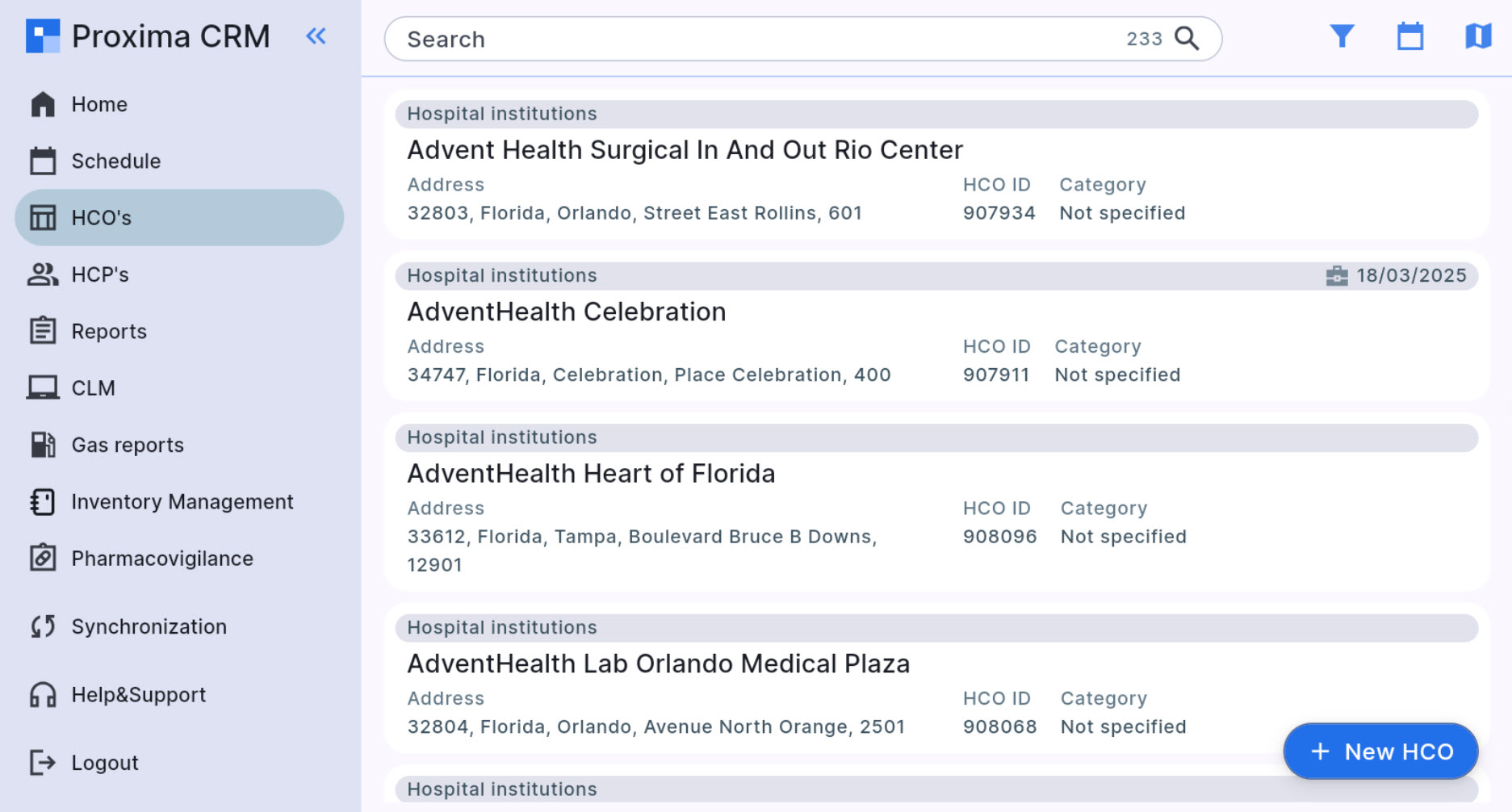Select the Reports sidebar icon
The width and height of the screenshot is (1512, 812).
coord(43,331)
